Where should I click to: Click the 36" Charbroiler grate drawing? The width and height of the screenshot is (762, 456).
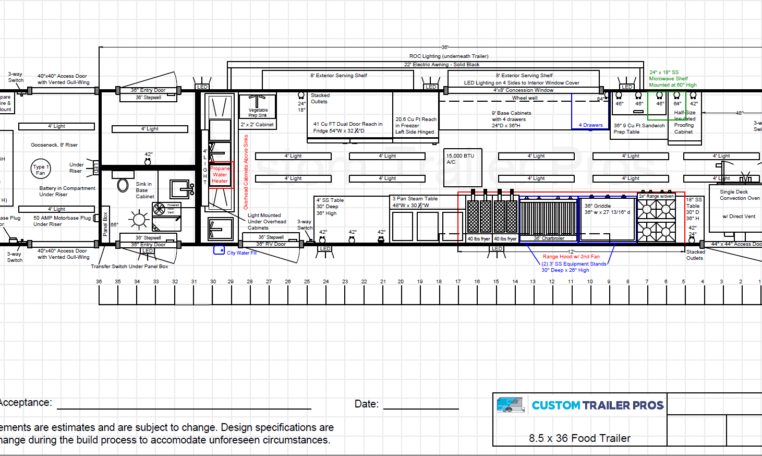(548, 220)
